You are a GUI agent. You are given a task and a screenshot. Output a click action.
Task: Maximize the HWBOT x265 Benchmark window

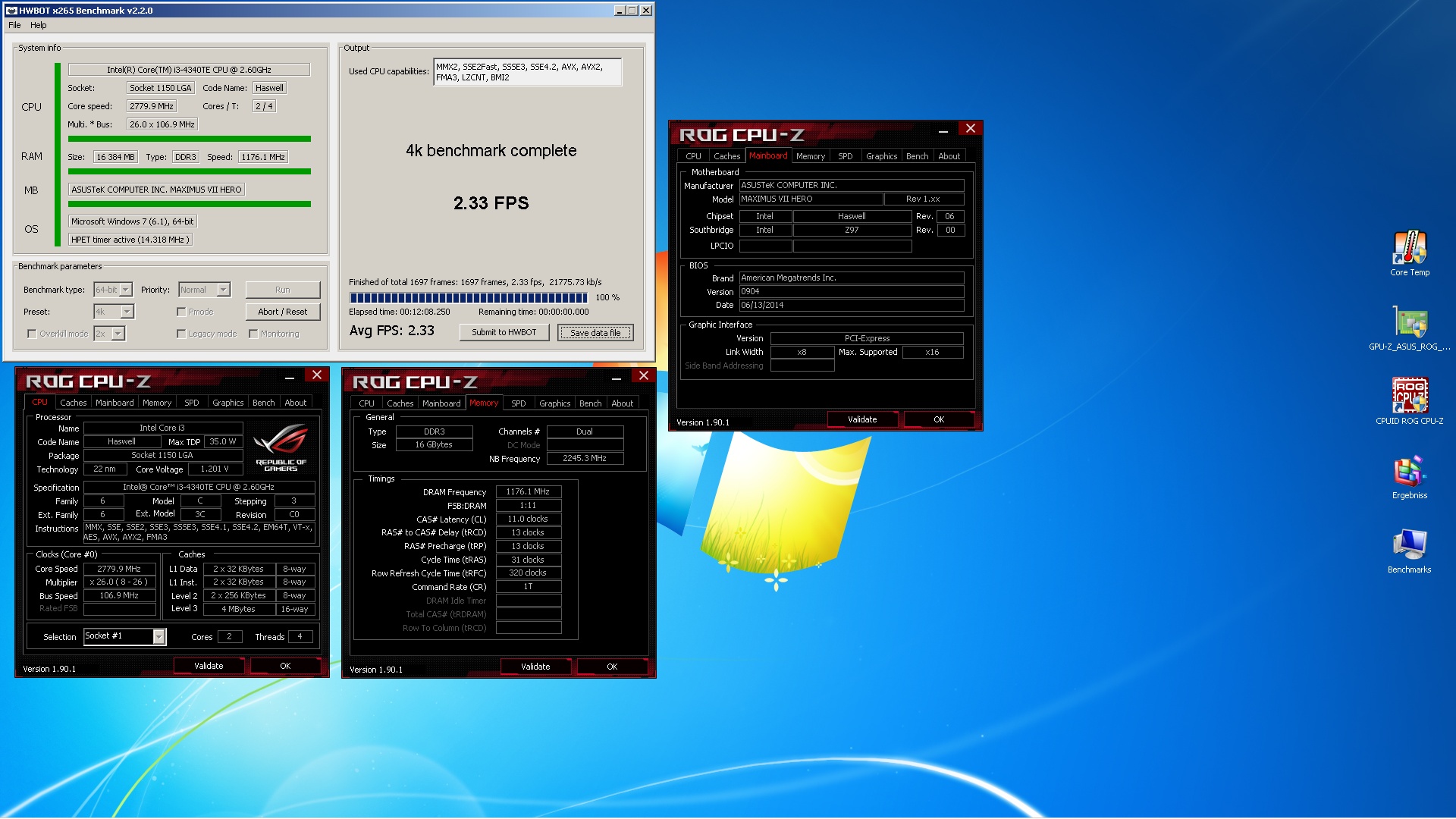tap(632, 11)
